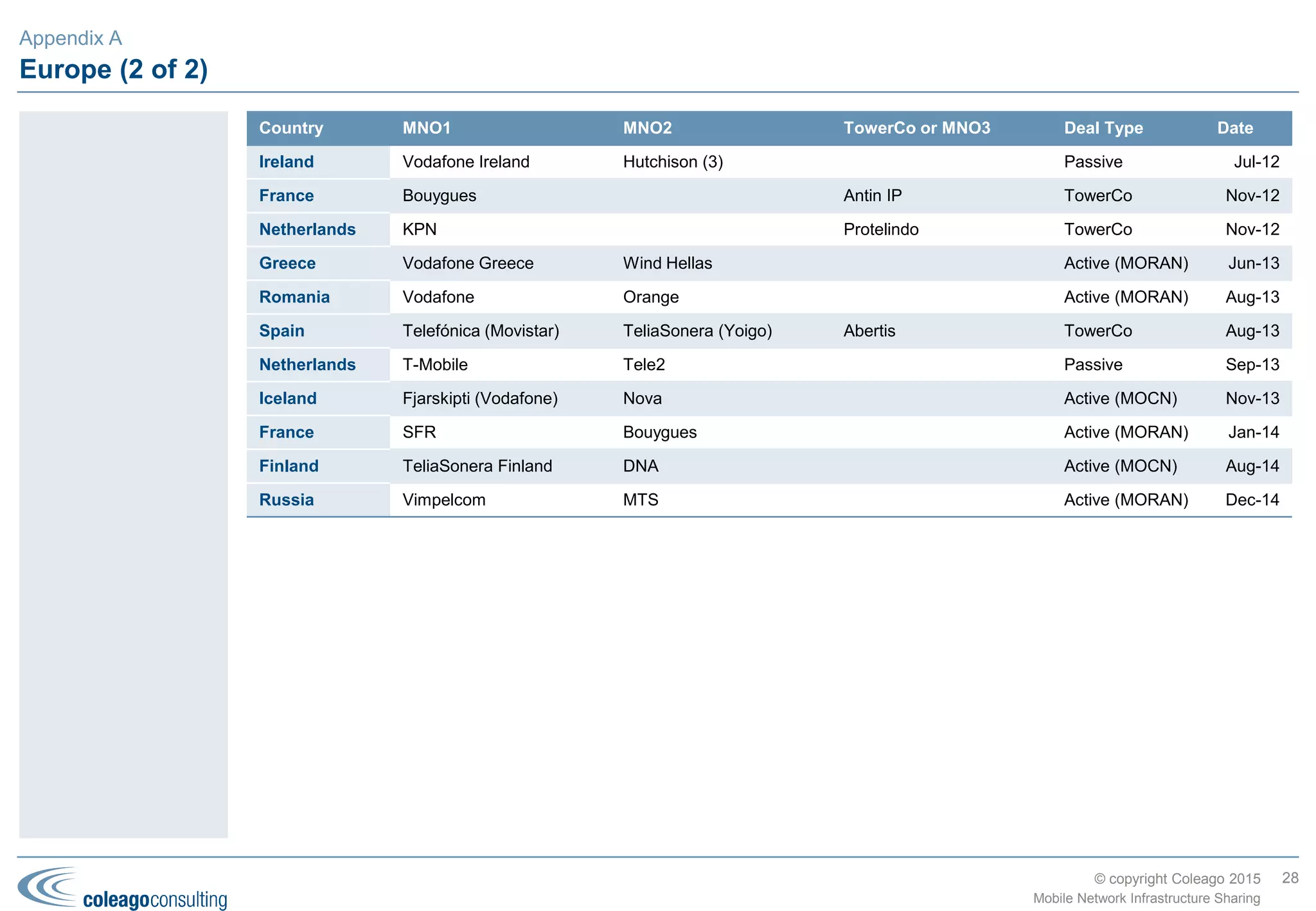Select the Greece row label
The width and height of the screenshot is (1316, 911).
(287, 263)
